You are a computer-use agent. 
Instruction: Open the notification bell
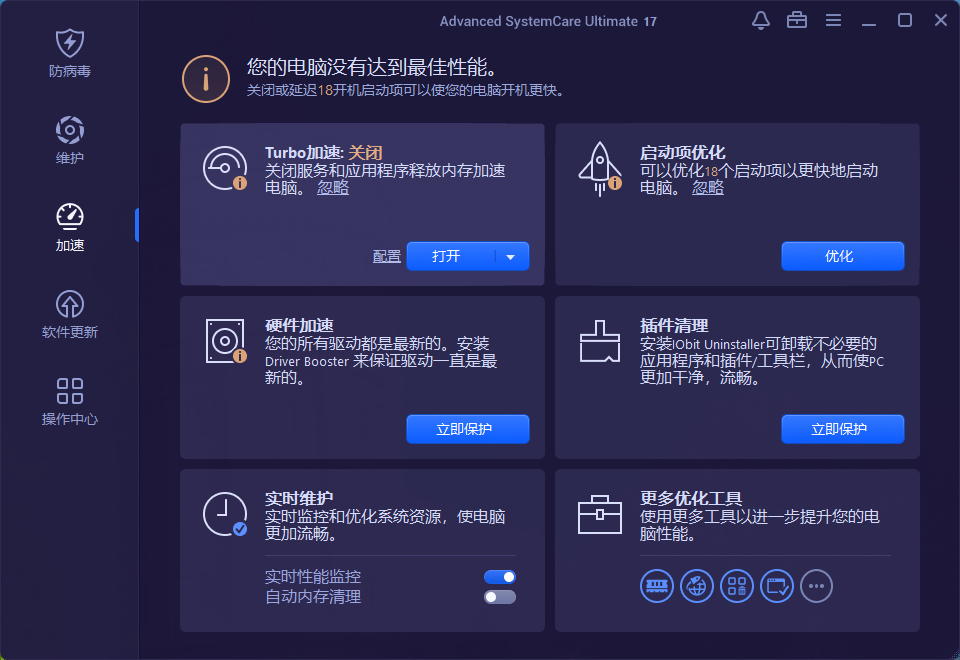pyautogui.click(x=760, y=20)
